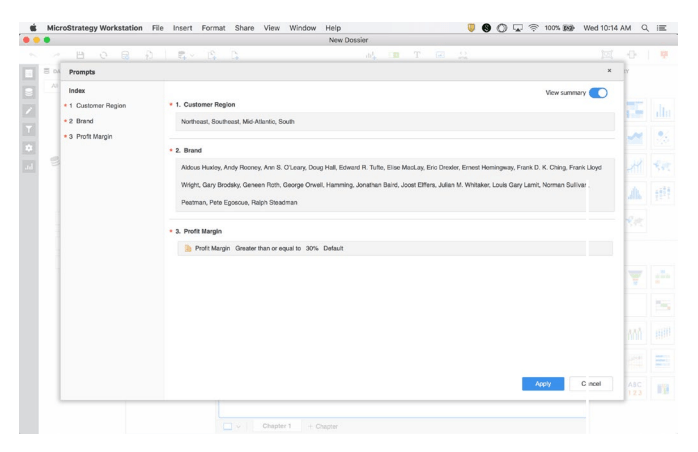Screen dimensions: 698x452
Task: Click the Cancel button
Action: 591,383
